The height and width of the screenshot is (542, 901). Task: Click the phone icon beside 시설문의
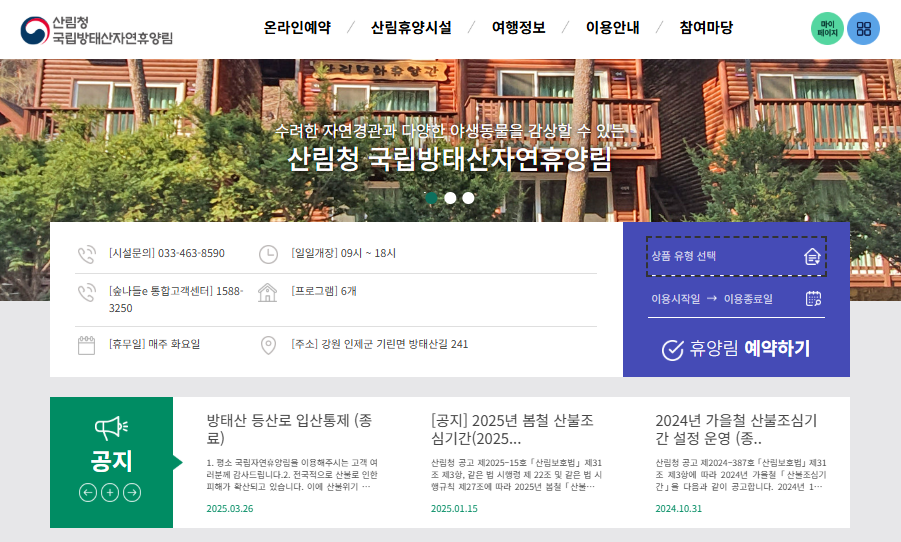coord(87,254)
